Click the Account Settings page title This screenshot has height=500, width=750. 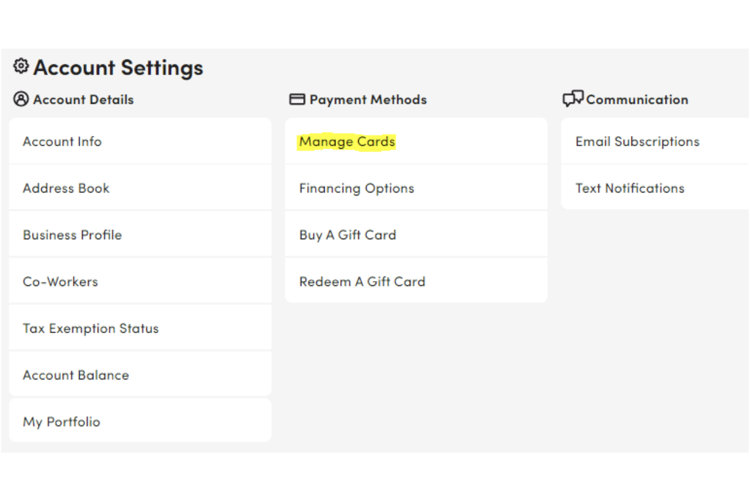(118, 68)
